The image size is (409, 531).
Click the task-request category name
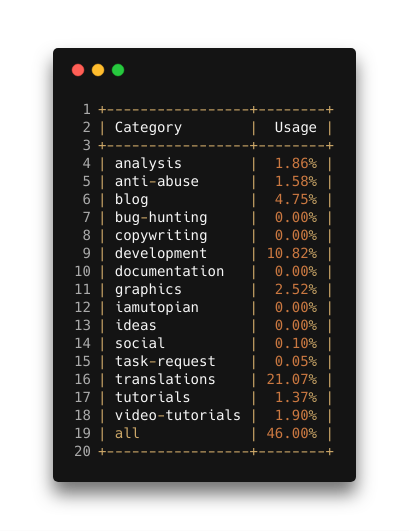165,362
